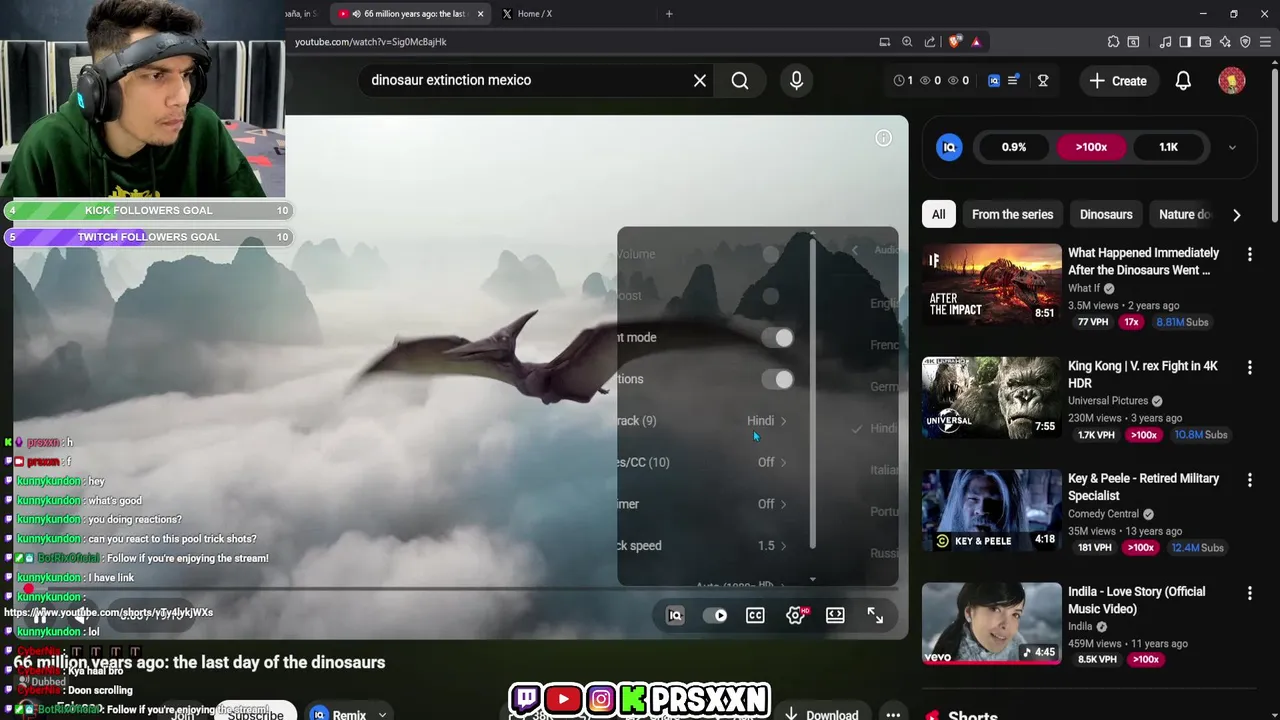Click the video info card icon
The image size is (1280, 720).
click(883, 139)
